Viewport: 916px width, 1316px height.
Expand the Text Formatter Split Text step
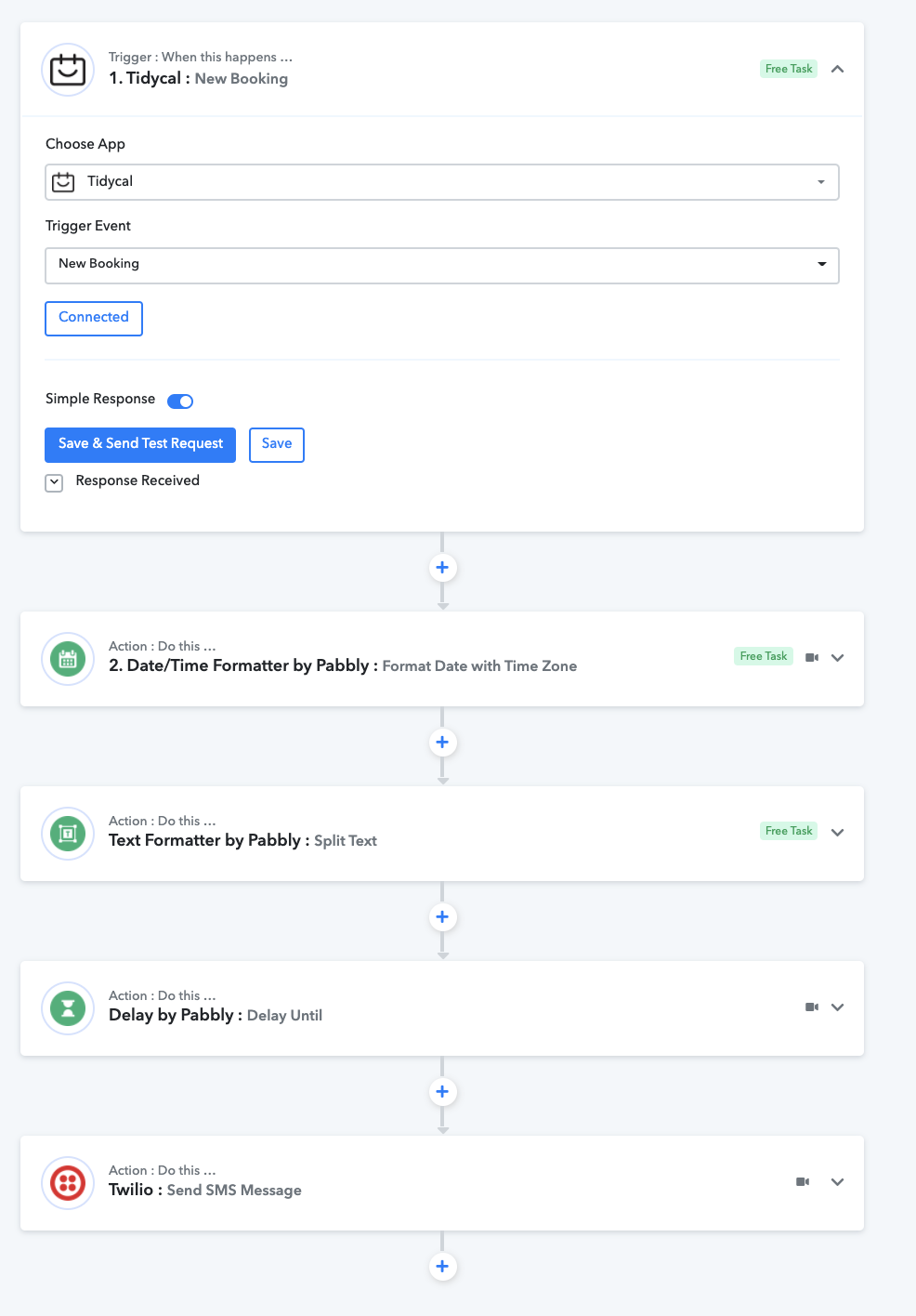pyautogui.click(x=837, y=833)
